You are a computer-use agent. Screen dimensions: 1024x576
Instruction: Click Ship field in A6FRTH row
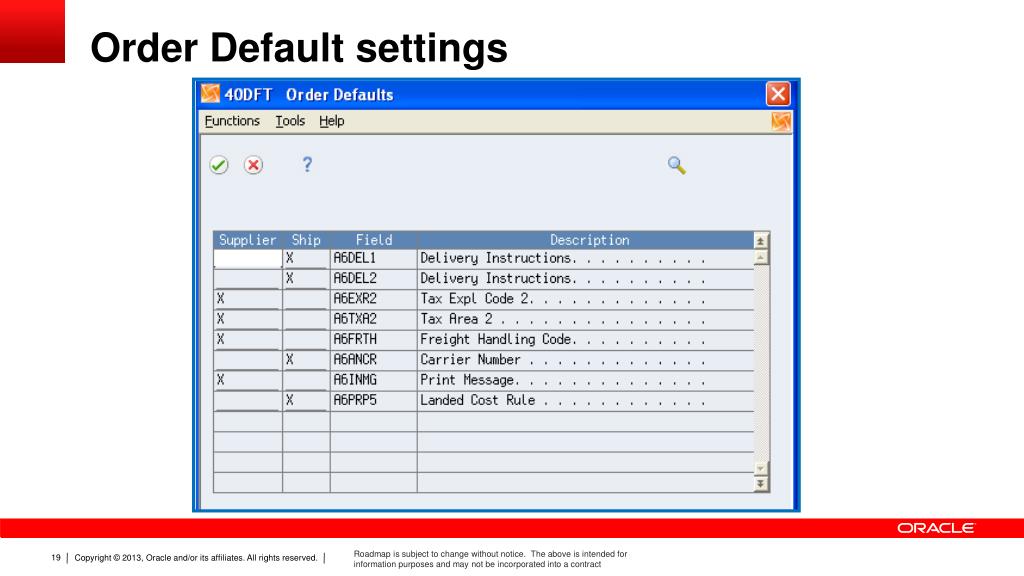point(306,340)
